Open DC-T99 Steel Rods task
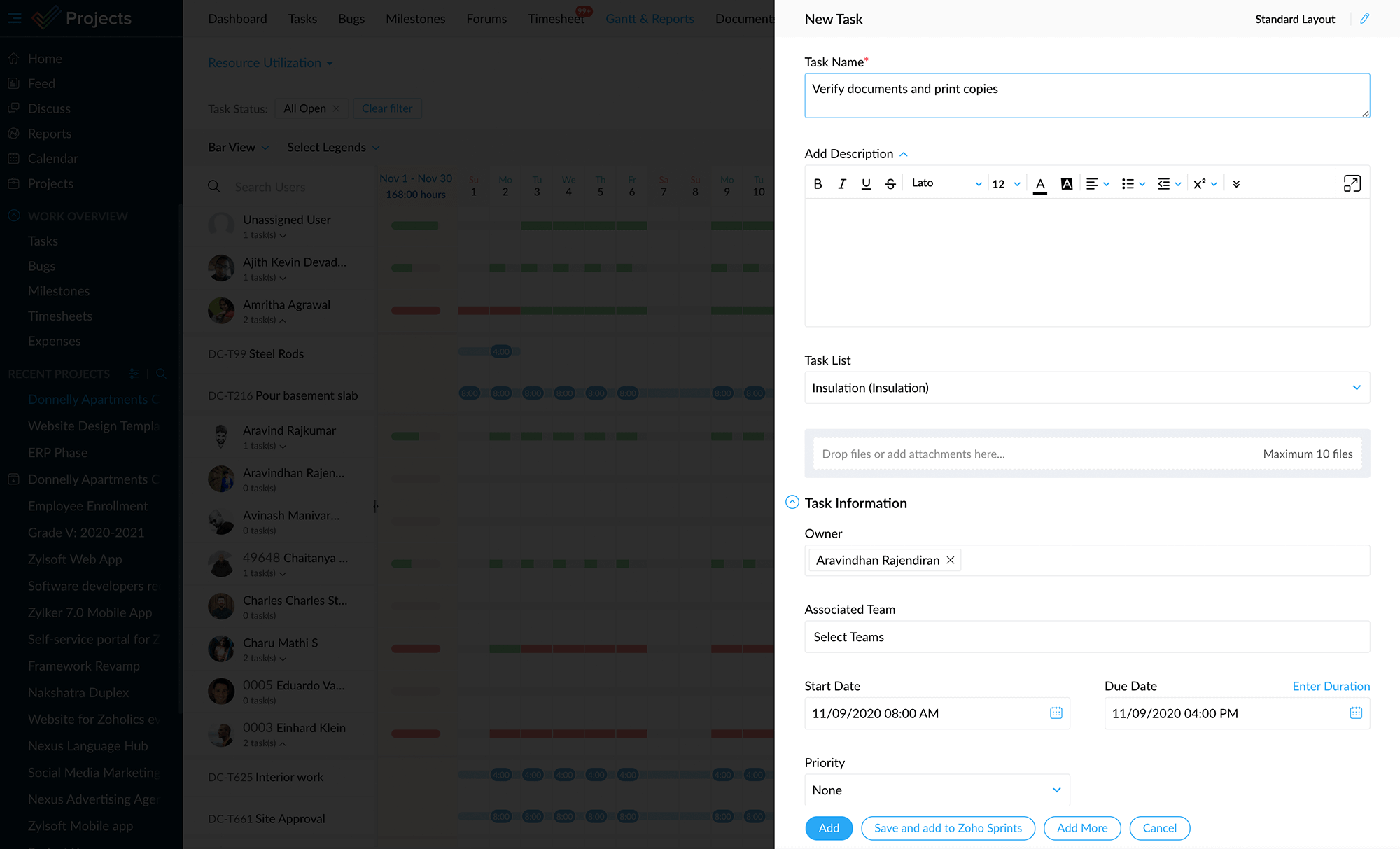Image resolution: width=1400 pixels, height=849 pixels. tap(256, 354)
